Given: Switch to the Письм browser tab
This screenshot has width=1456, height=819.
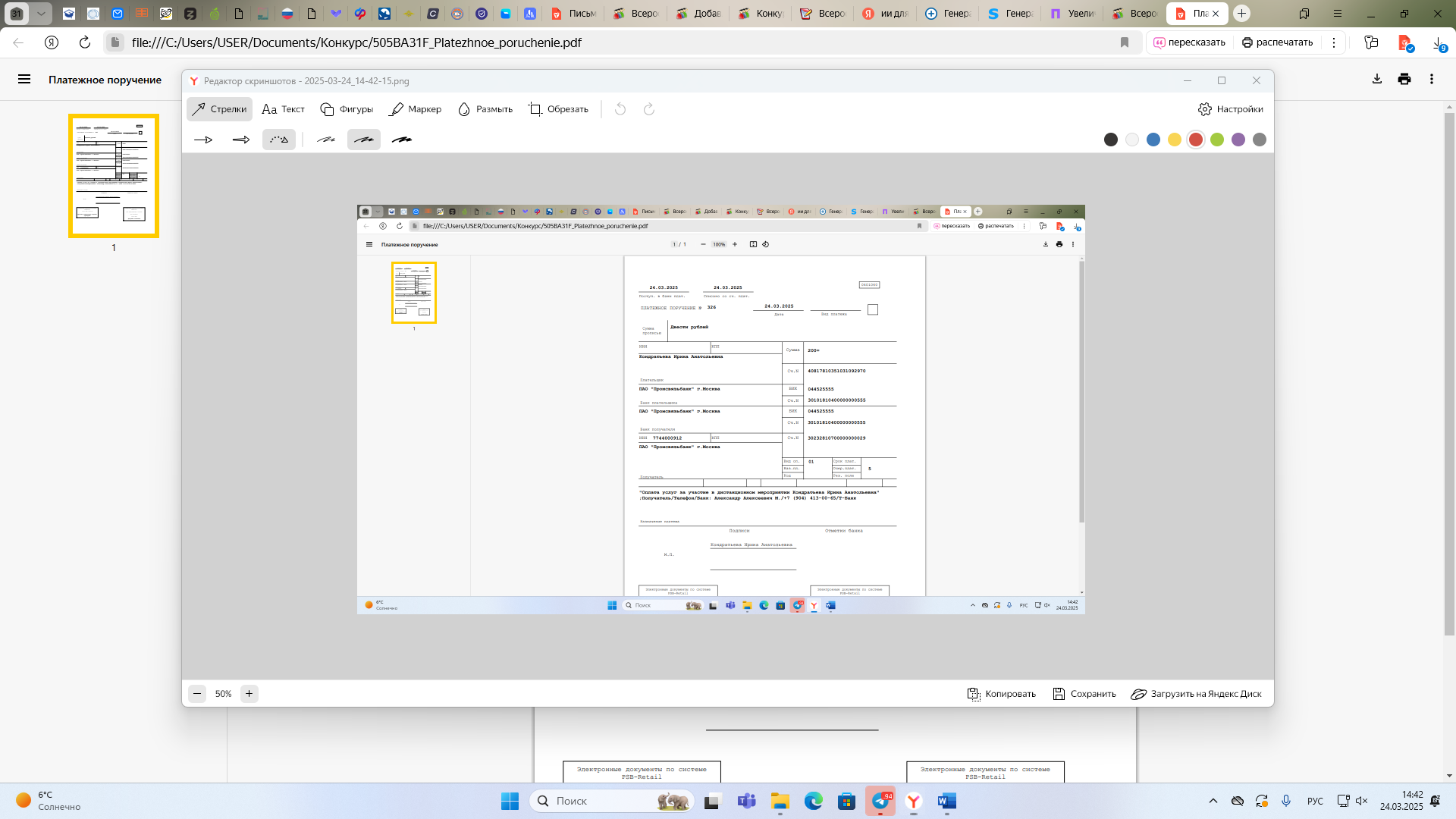Looking at the screenshot, I should coord(574,14).
